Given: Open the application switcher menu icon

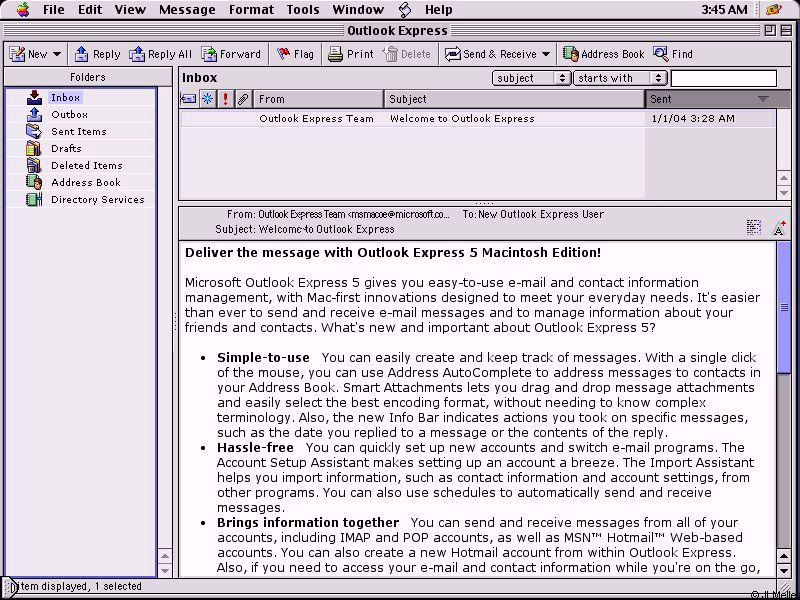Looking at the screenshot, I should coord(774,10).
